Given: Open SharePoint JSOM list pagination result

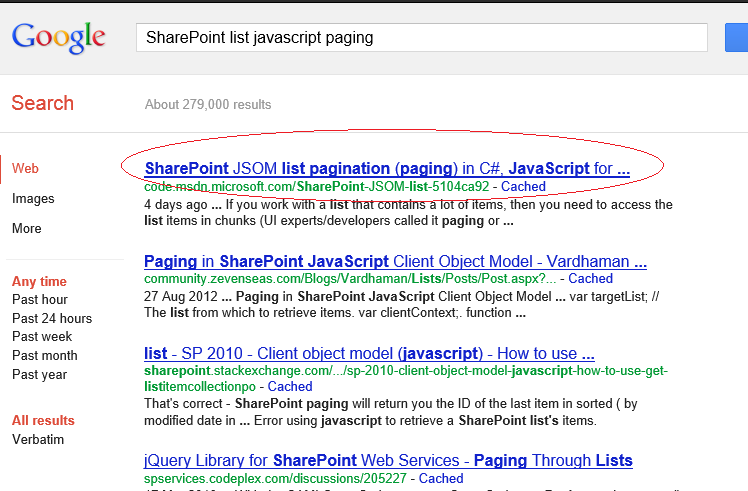Looking at the screenshot, I should coord(387,168).
